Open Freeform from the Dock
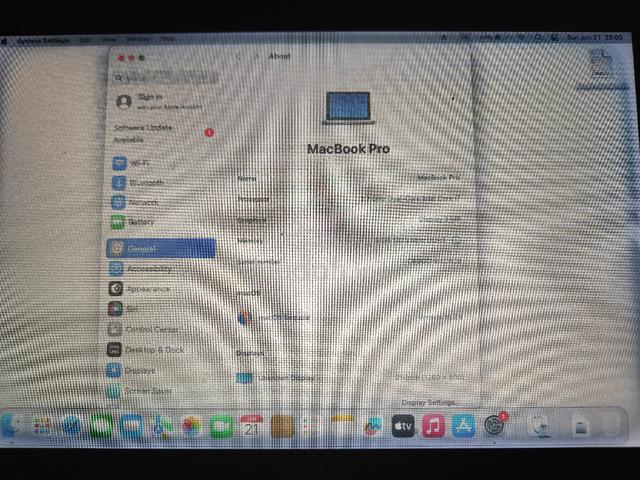Viewport: 640px width, 480px height. (373, 427)
